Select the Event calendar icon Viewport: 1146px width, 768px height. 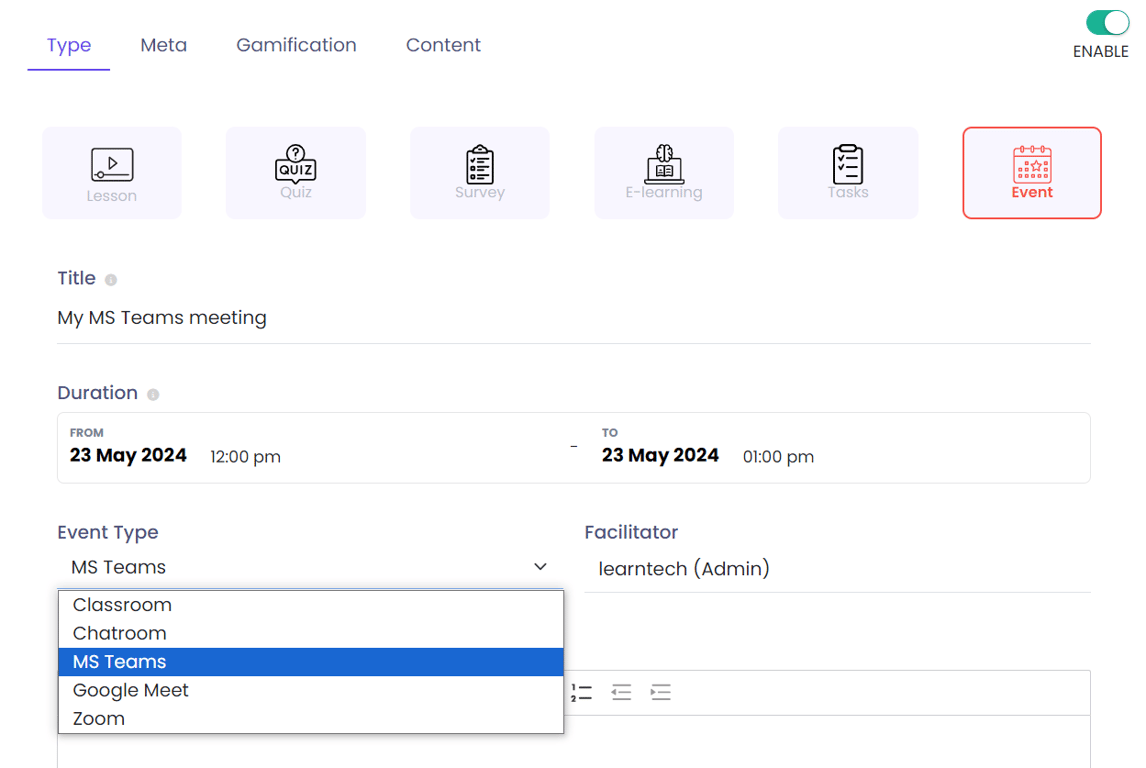[x=1032, y=164]
